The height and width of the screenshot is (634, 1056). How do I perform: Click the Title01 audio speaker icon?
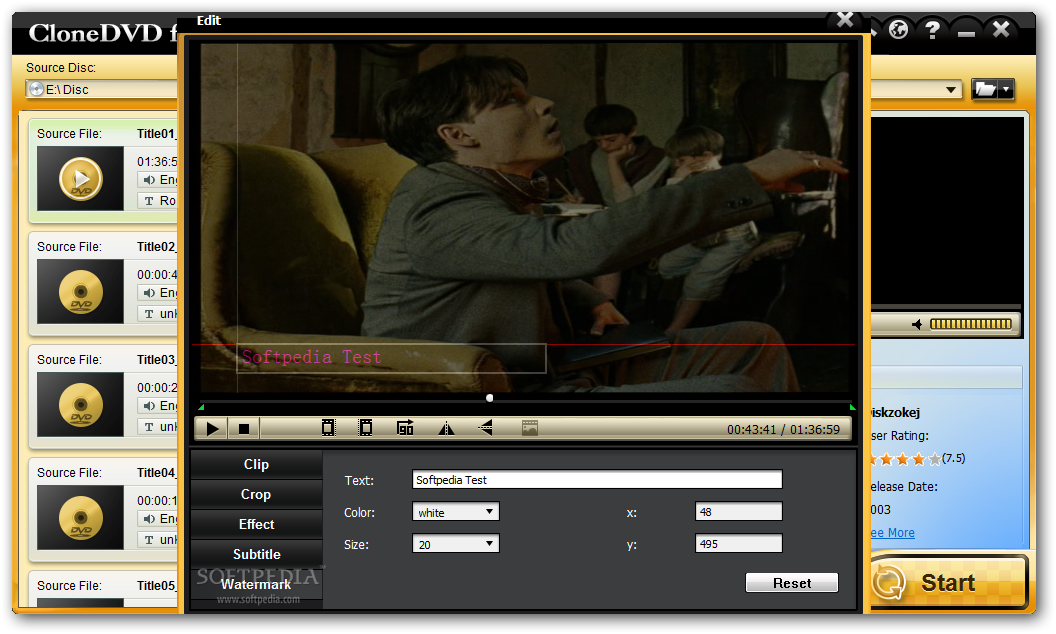tap(149, 179)
